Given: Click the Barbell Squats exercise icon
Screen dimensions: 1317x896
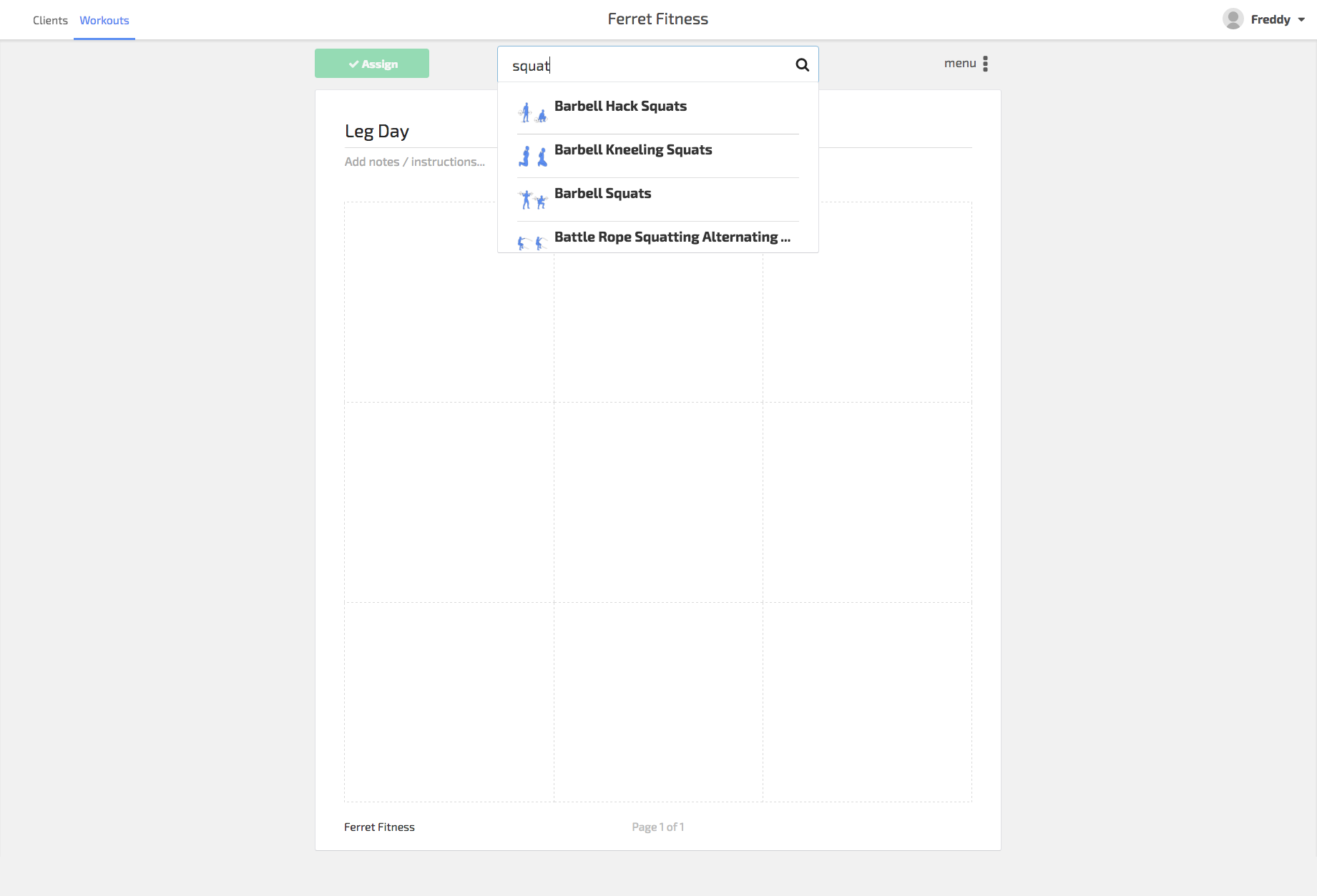Looking at the screenshot, I should point(533,200).
